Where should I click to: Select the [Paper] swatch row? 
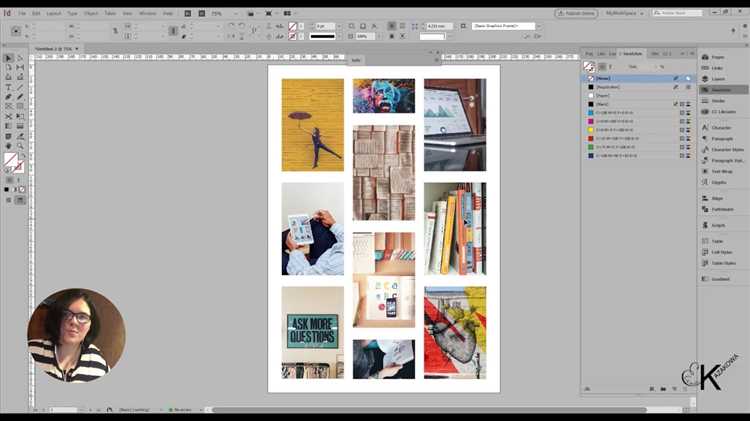(x=638, y=96)
